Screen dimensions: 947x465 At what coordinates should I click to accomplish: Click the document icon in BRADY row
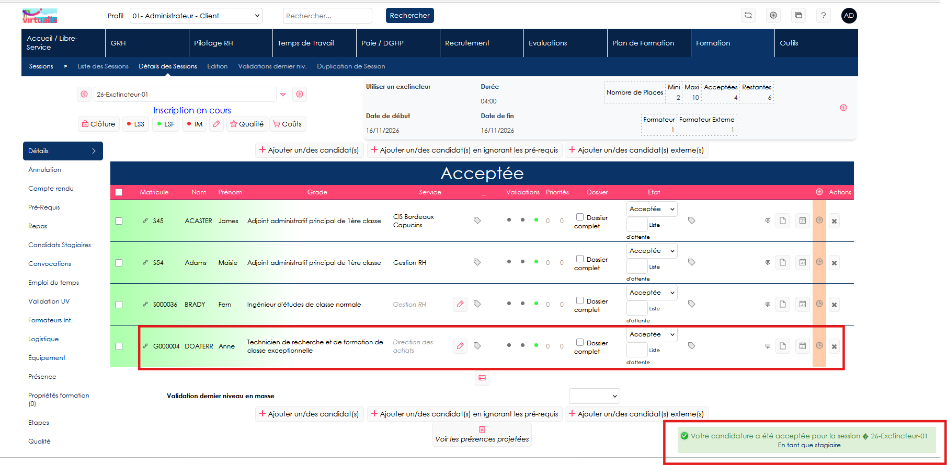click(783, 304)
